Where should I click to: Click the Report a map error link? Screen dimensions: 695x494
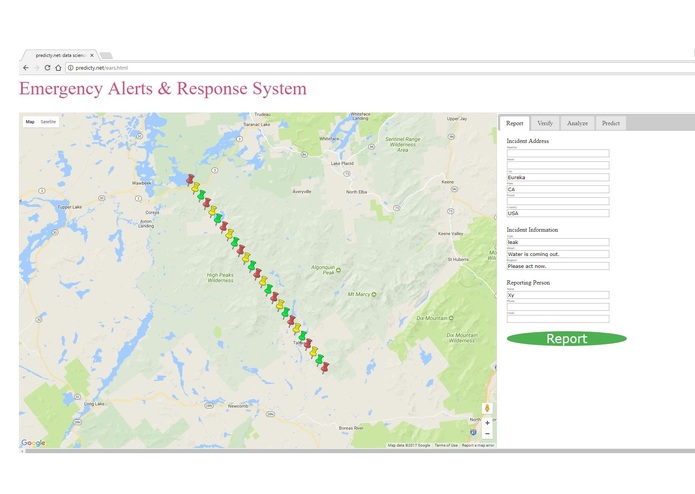pyautogui.click(x=478, y=445)
